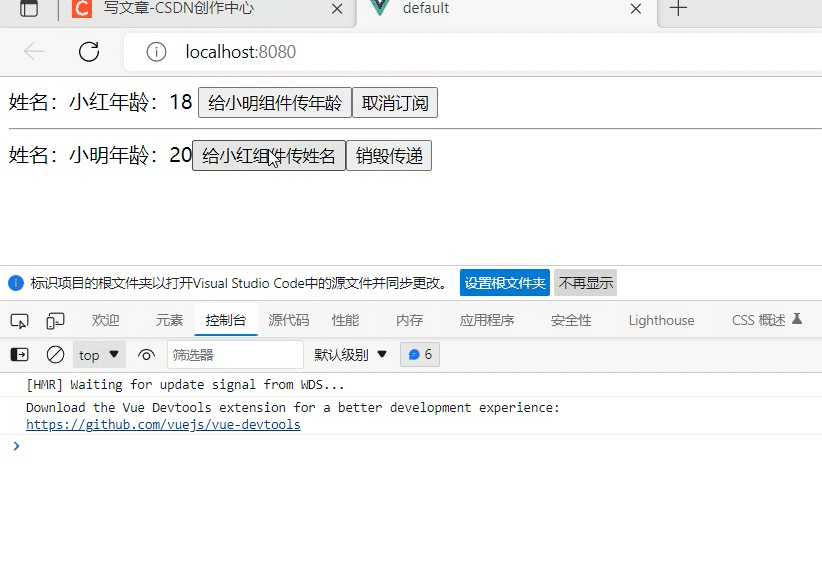Image resolution: width=822 pixels, height=570 pixels.
Task: Create a live expression with eye icon
Action: 146,355
